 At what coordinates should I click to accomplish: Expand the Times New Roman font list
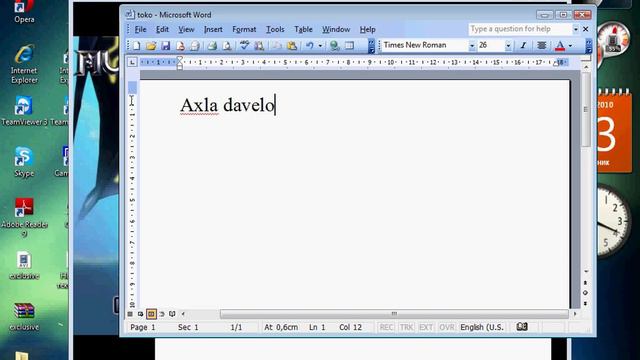[x=472, y=46]
